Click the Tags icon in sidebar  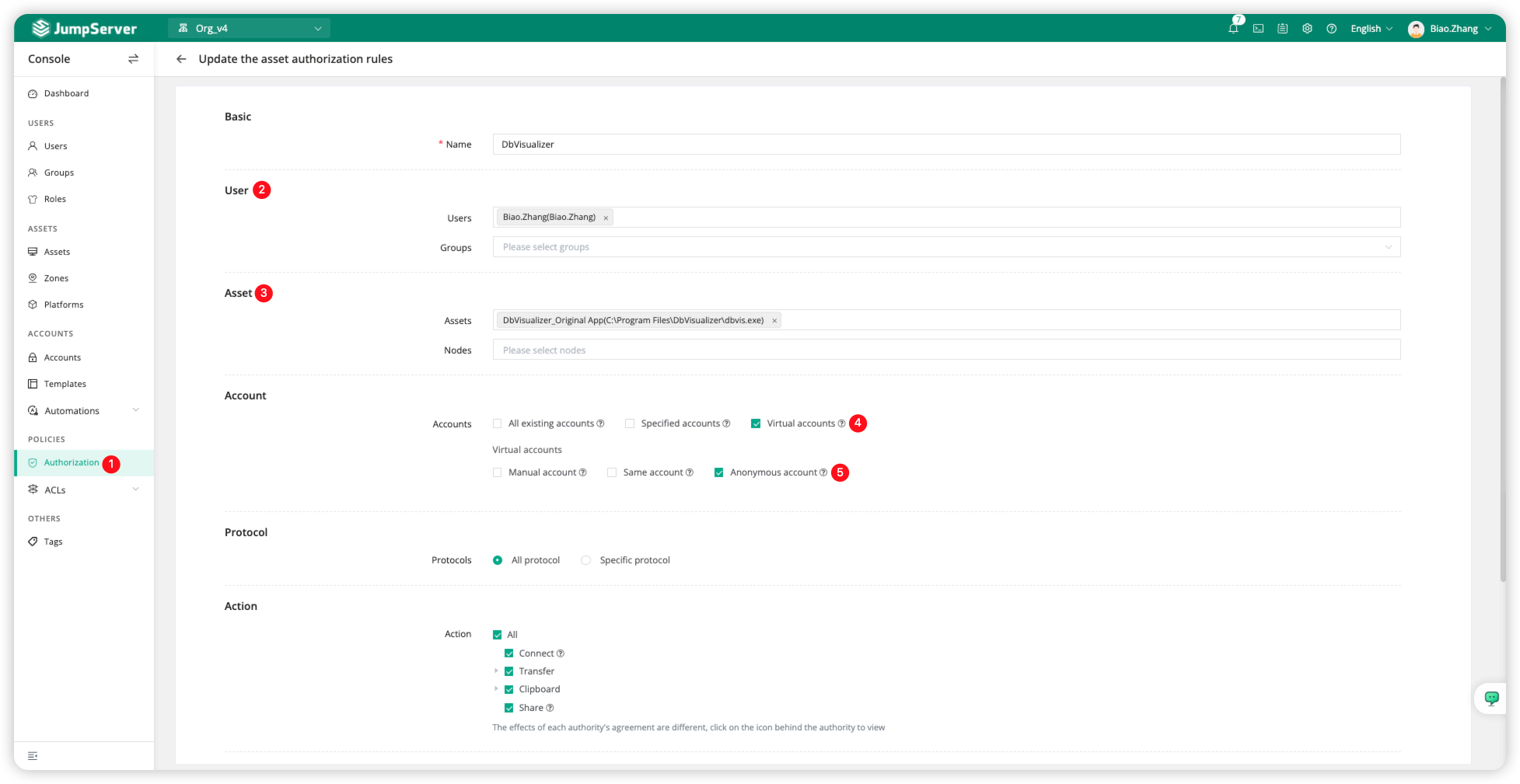coord(33,542)
